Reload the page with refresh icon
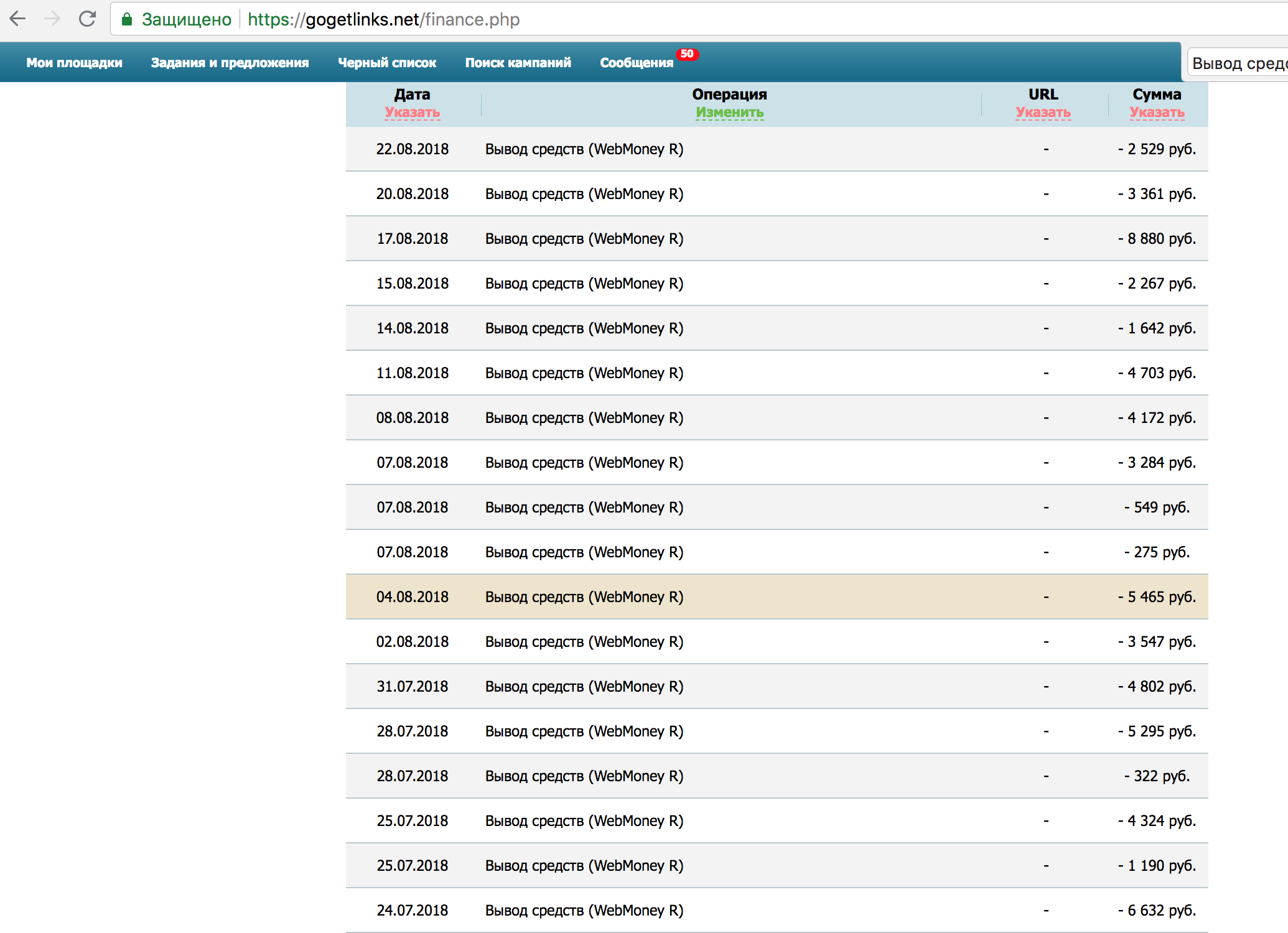 [x=87, y=19]
